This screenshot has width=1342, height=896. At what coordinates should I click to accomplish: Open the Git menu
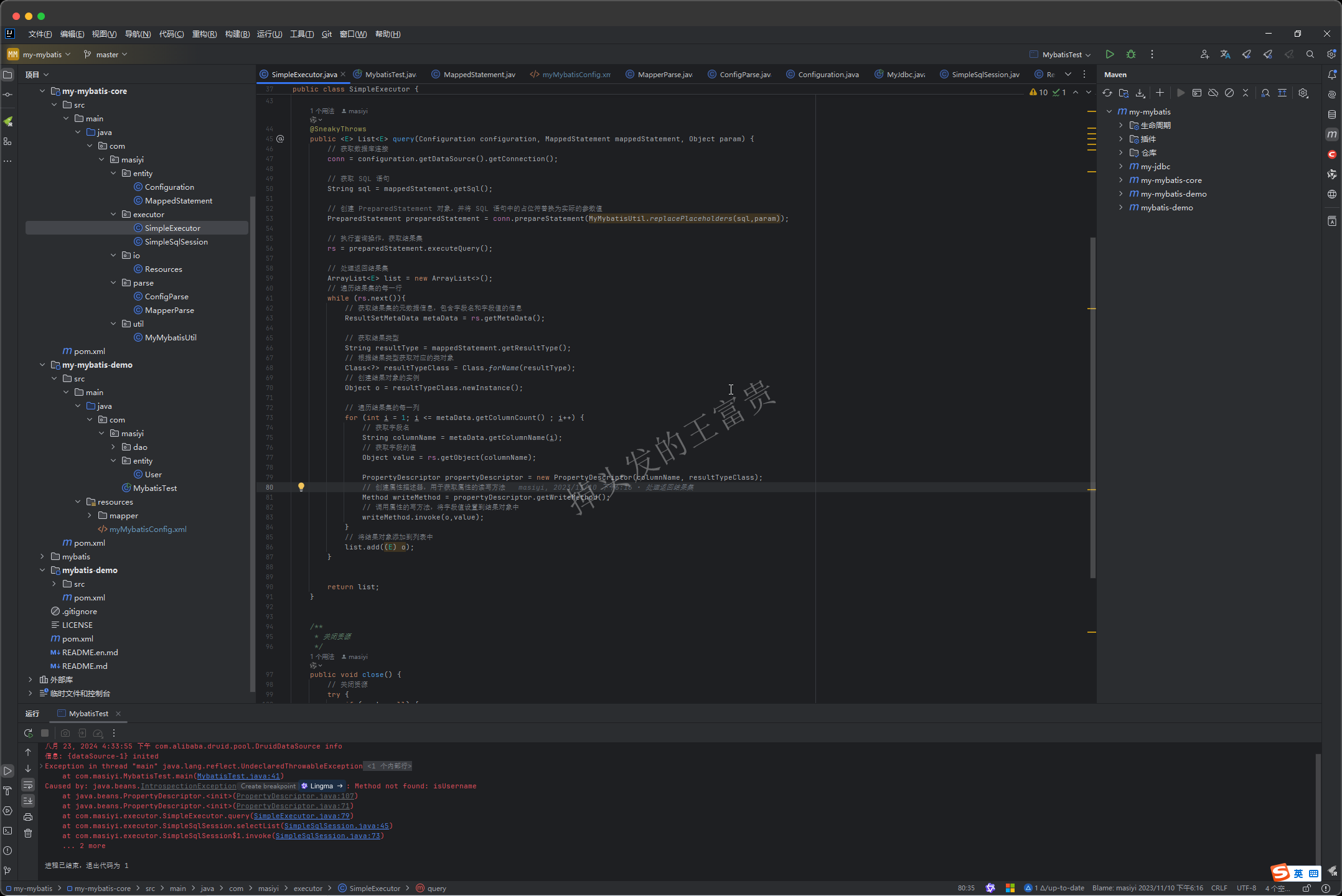[327, 34]
